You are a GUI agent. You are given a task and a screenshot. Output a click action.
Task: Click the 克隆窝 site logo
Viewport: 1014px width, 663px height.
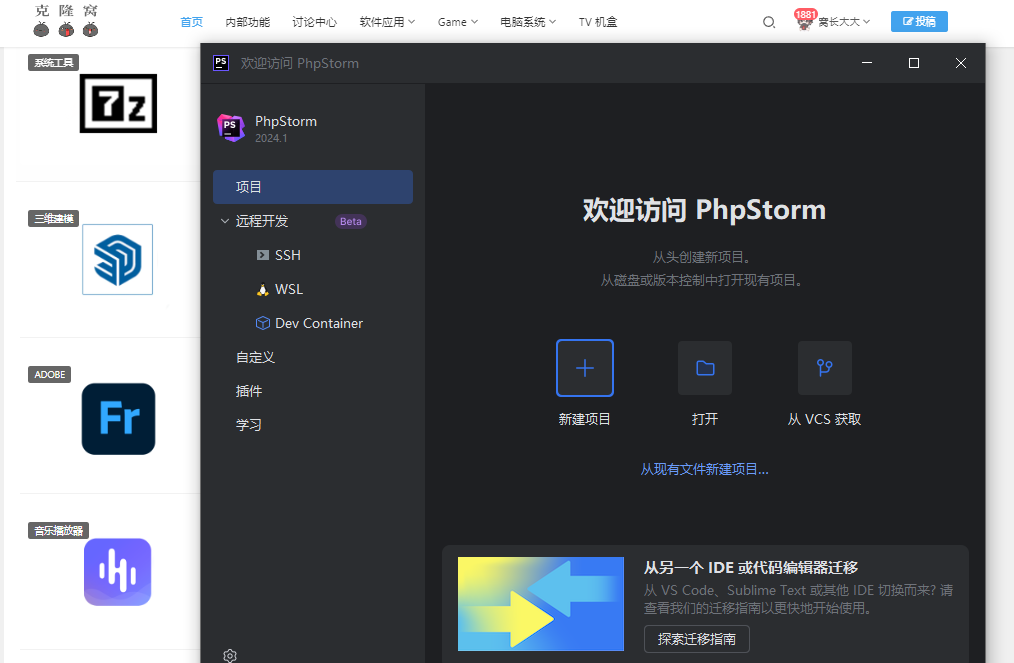click(x=66, y=20)
